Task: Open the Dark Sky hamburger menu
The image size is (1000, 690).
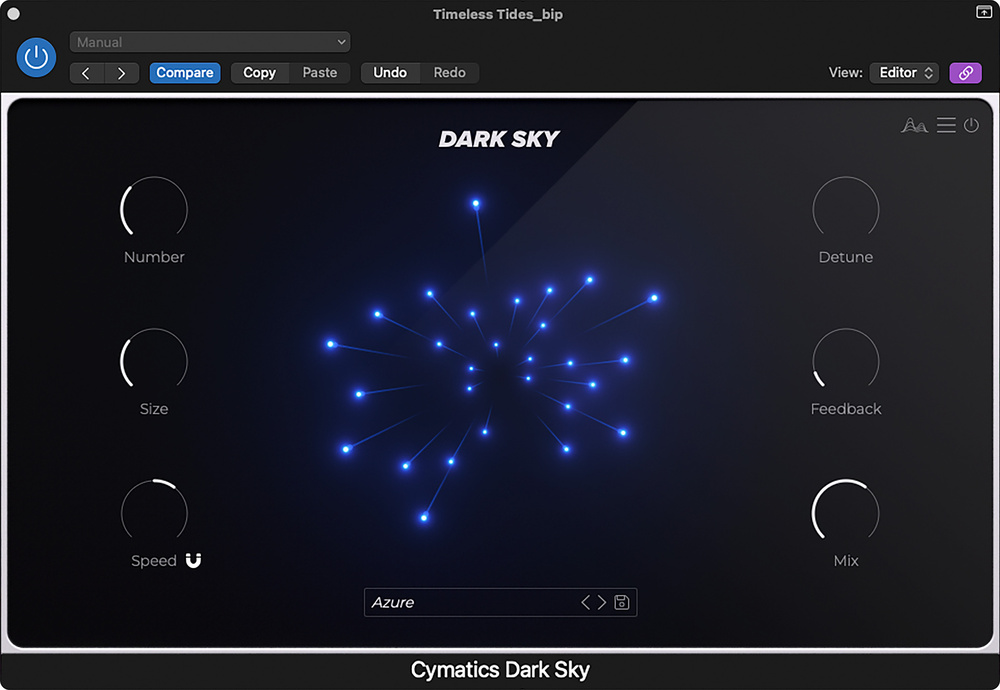Action: tap(946, 125)
